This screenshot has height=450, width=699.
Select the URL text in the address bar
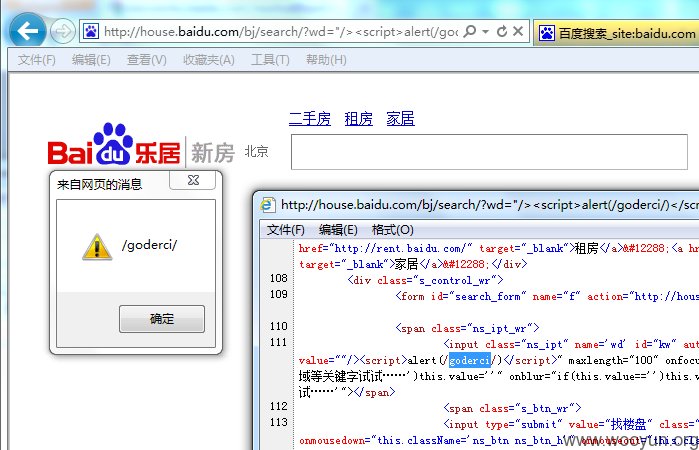[281, 32]
